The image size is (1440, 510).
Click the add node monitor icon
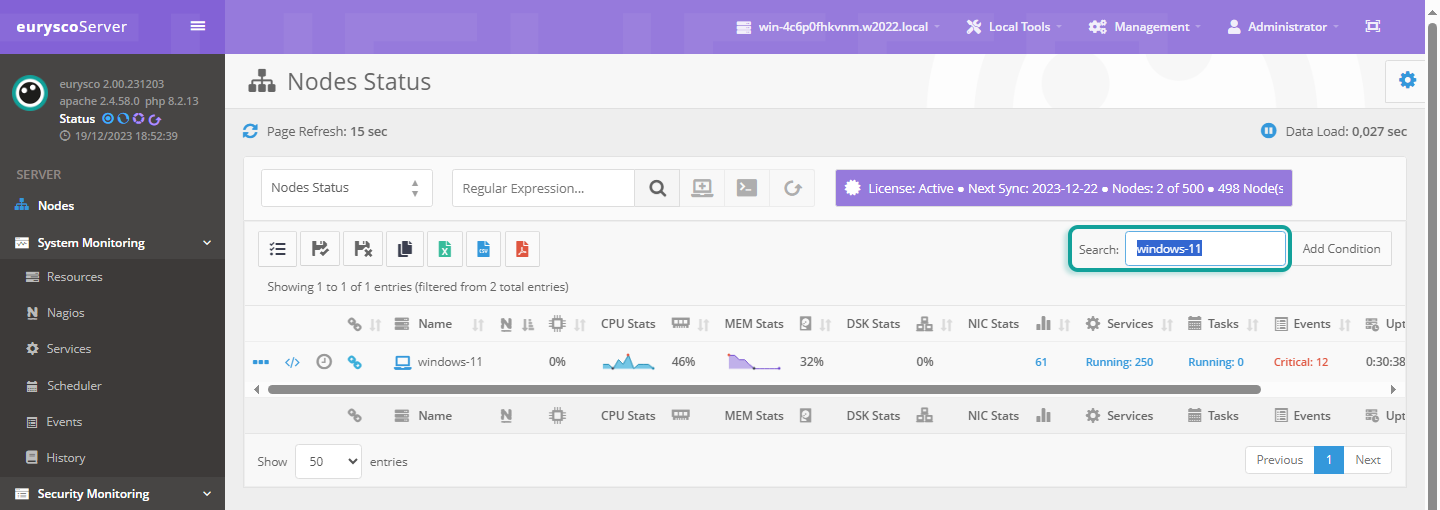[x=702, y=188]
